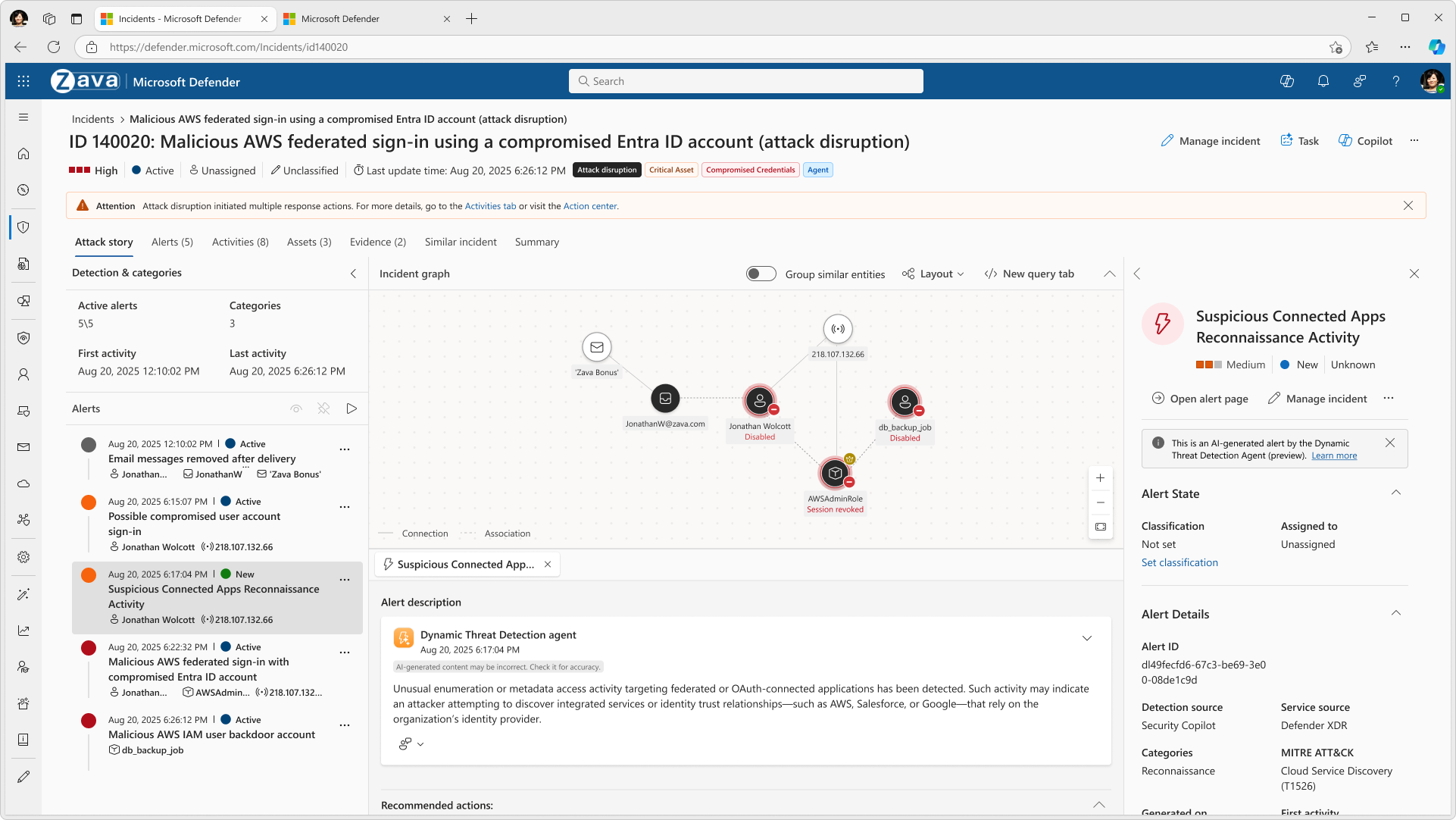Viewport: 1456px width, 820px height.
Task: Switch to the Summary tab
Action: (536, 242)
